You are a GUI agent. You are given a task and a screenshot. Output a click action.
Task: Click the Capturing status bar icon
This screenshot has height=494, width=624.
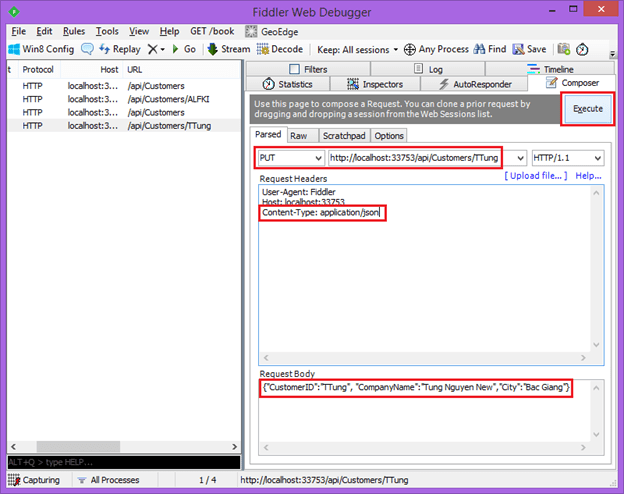coord(14,480)
